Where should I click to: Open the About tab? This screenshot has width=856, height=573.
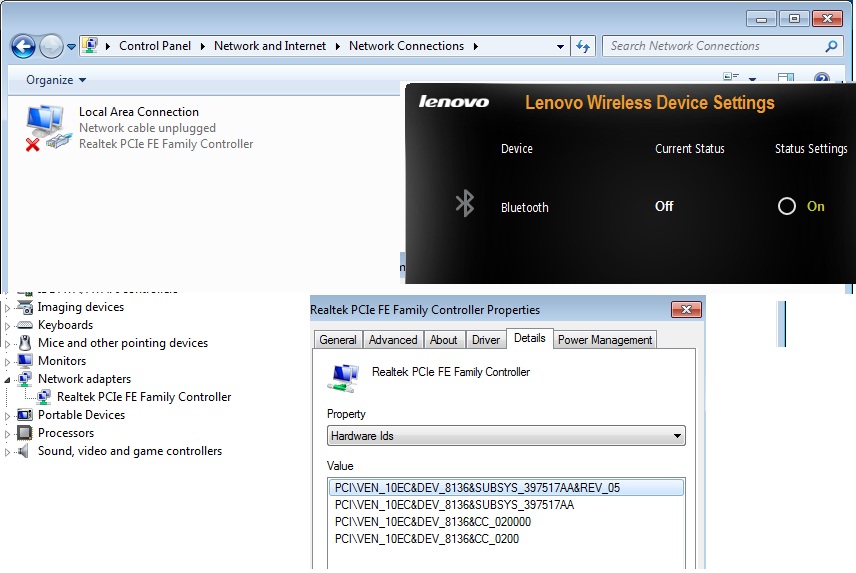443,339
